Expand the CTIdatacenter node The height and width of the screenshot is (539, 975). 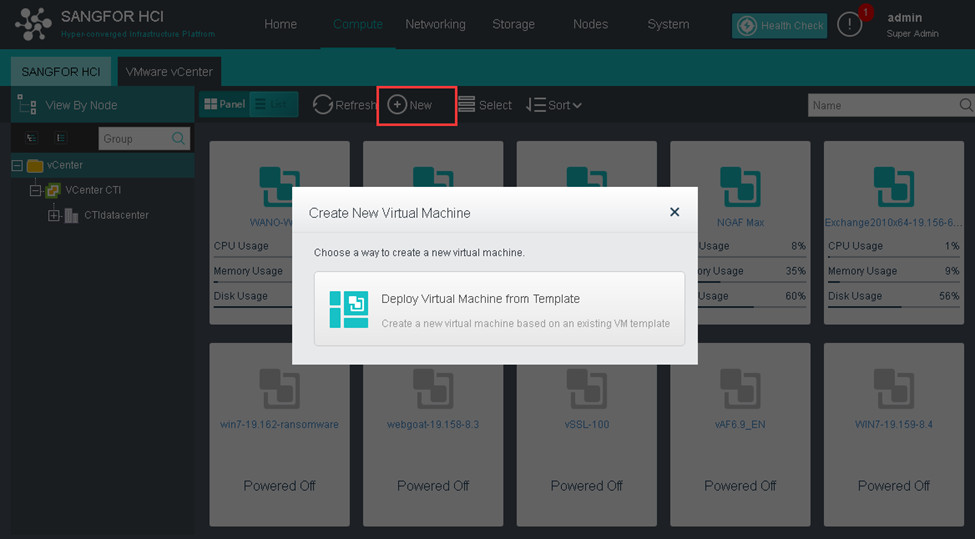(x=54, y=216)
